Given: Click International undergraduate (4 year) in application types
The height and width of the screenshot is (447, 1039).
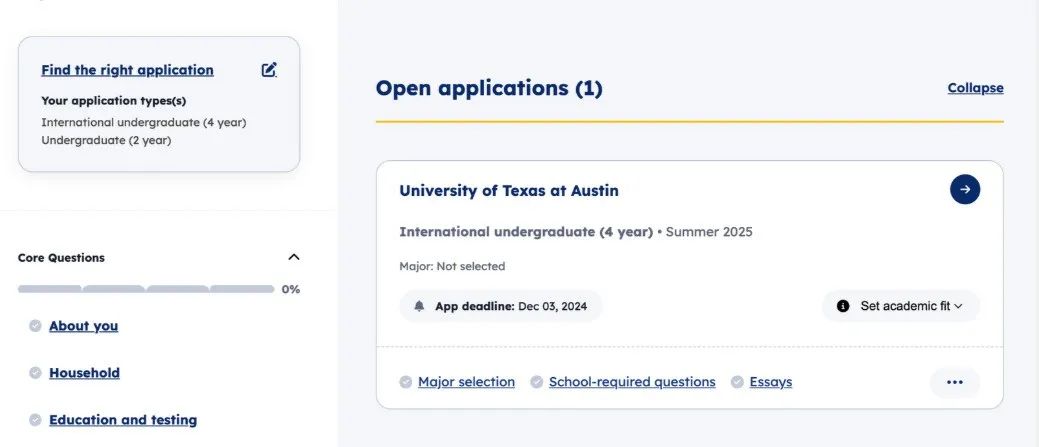Looking at the screenshot, I should tap(144, 123).
